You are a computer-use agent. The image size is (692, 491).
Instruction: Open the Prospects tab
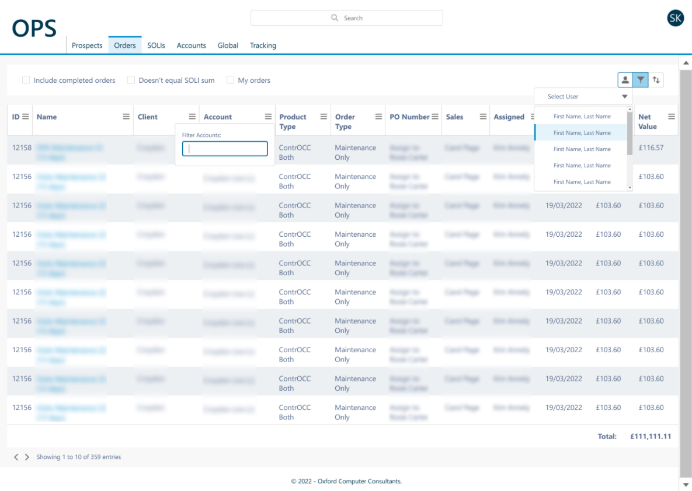click(x=87, y=45)
